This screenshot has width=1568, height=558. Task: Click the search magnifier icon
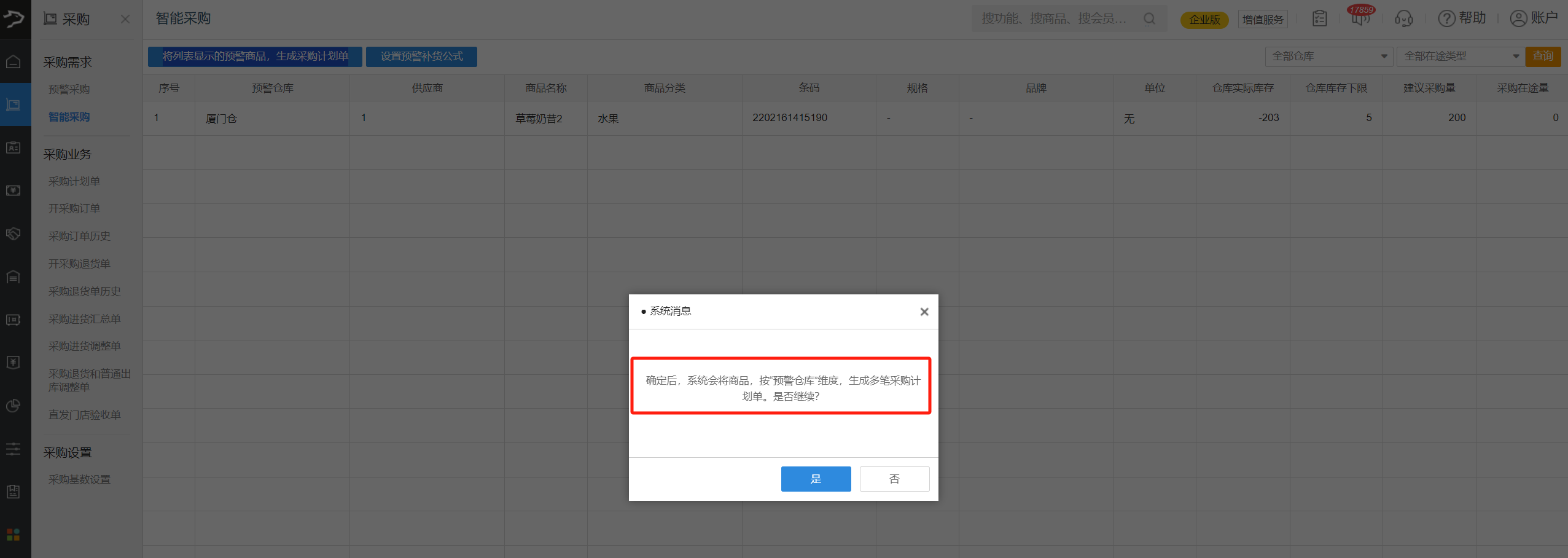[1149, 18]
